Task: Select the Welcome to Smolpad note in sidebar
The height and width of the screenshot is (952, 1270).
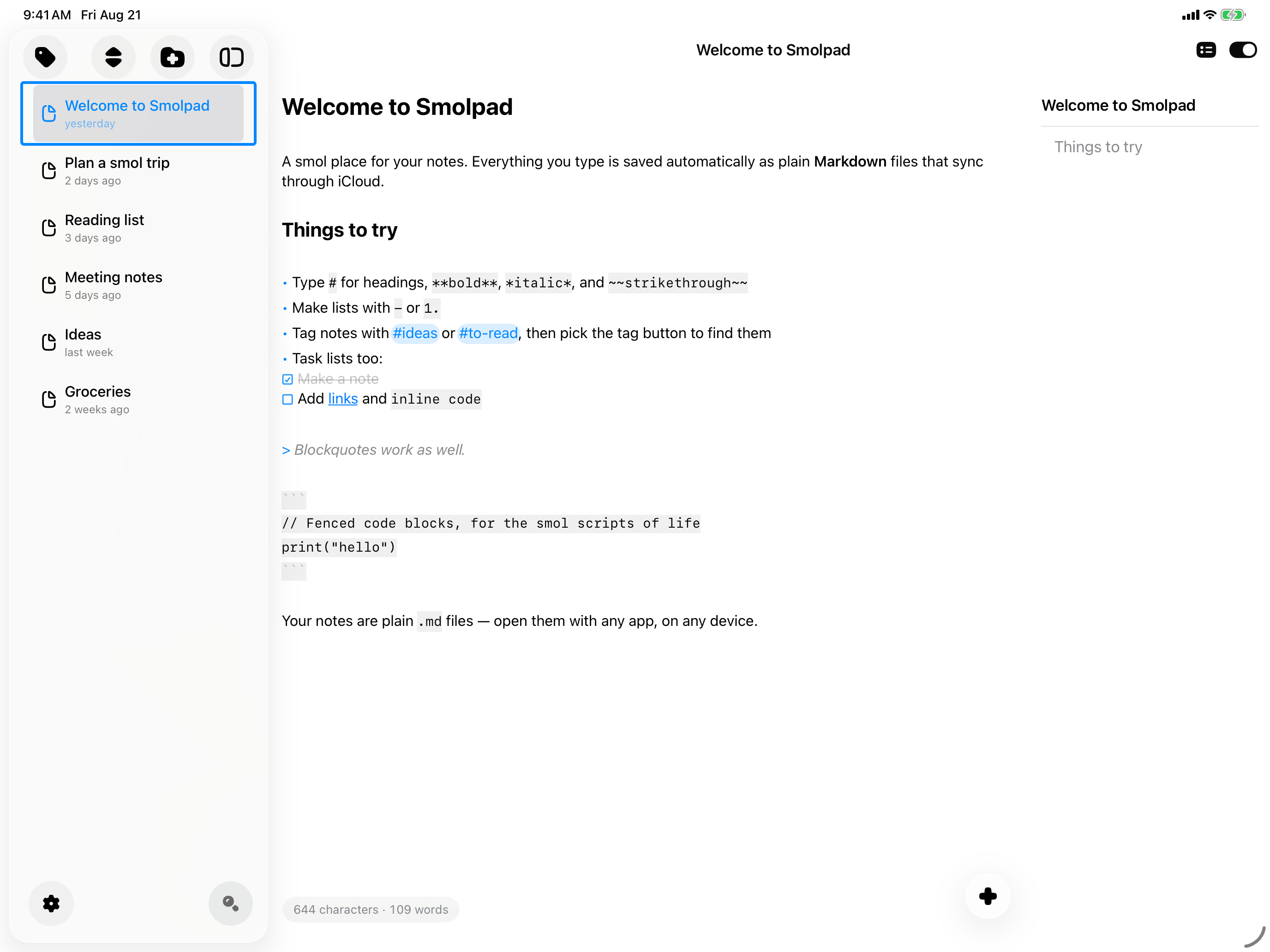Action: point(138,113)
